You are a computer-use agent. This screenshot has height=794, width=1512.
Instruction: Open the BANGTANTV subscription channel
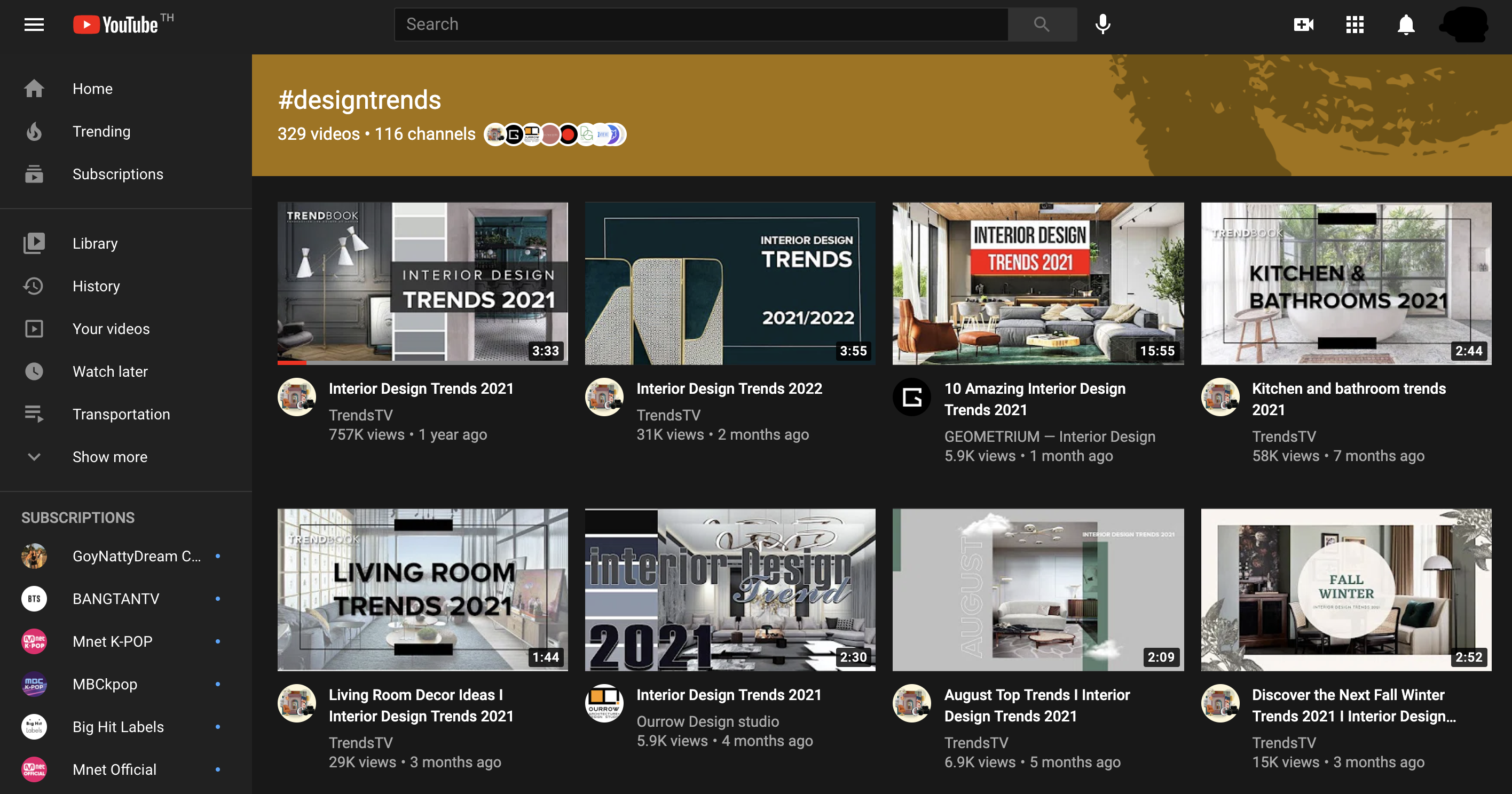coord(116,599)
